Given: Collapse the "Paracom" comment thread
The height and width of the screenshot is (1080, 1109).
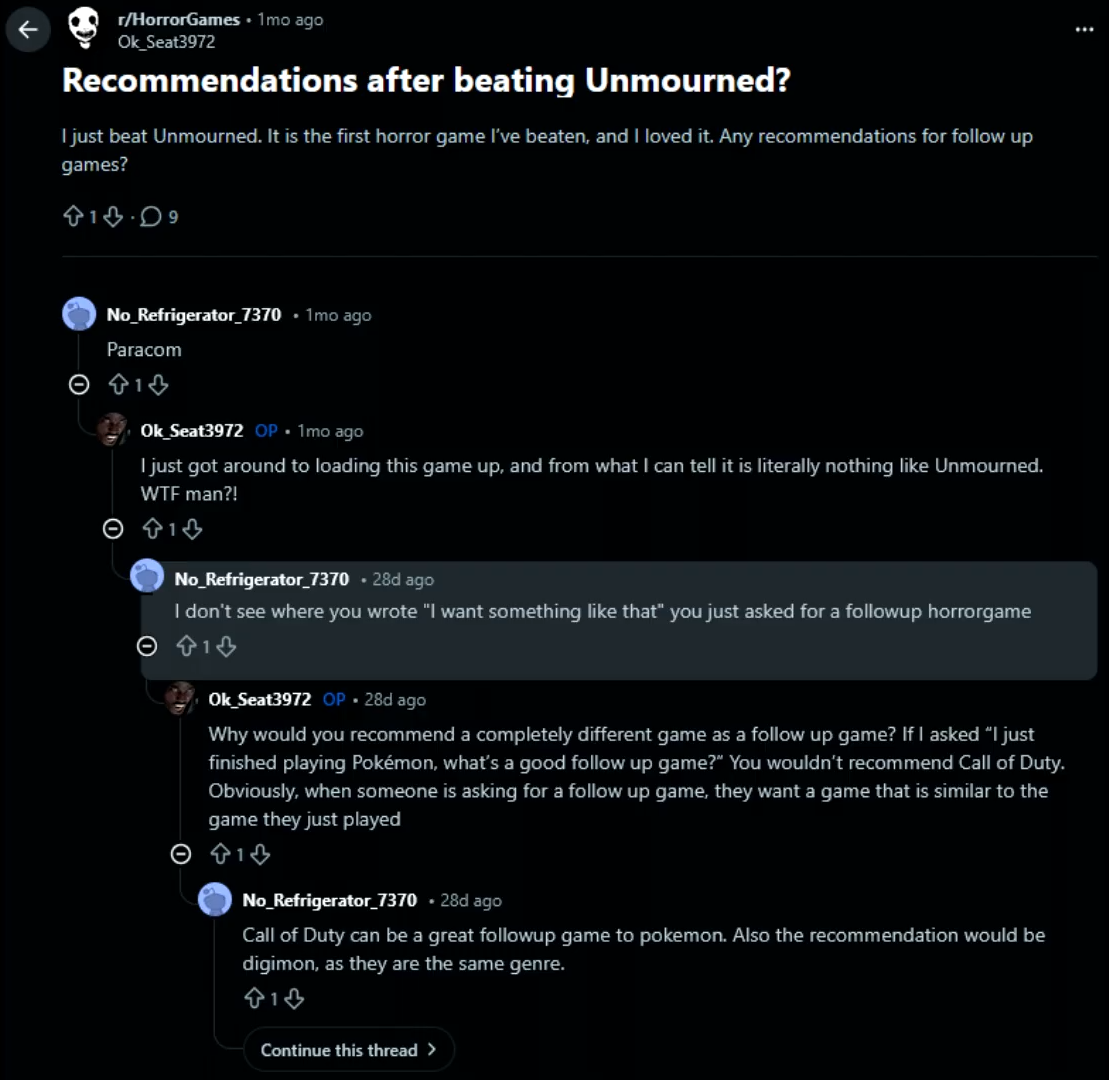Looking at the screenshot, I should pos(79,384).
